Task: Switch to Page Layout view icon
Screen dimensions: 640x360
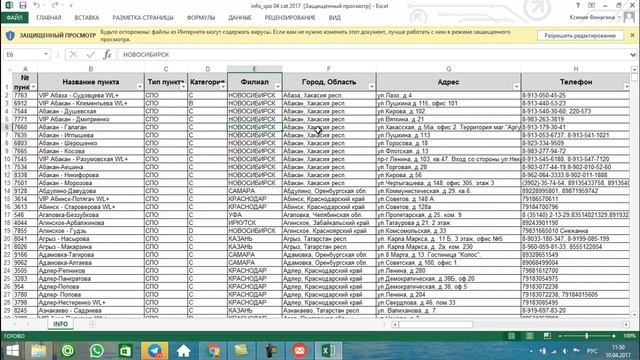Action: click(x=529, y=336)
